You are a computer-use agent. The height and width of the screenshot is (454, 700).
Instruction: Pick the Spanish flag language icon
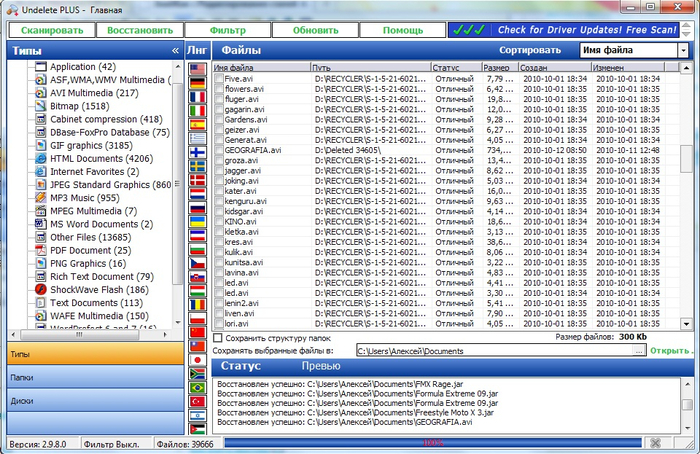click(x=197, y=125)
